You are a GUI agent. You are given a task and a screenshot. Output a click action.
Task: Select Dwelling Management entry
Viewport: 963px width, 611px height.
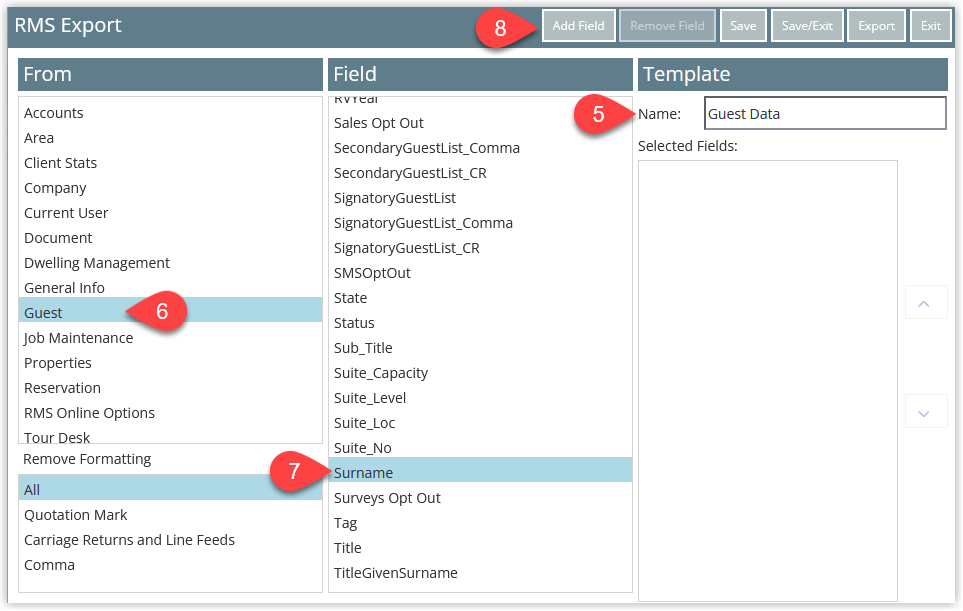point(170,263)
